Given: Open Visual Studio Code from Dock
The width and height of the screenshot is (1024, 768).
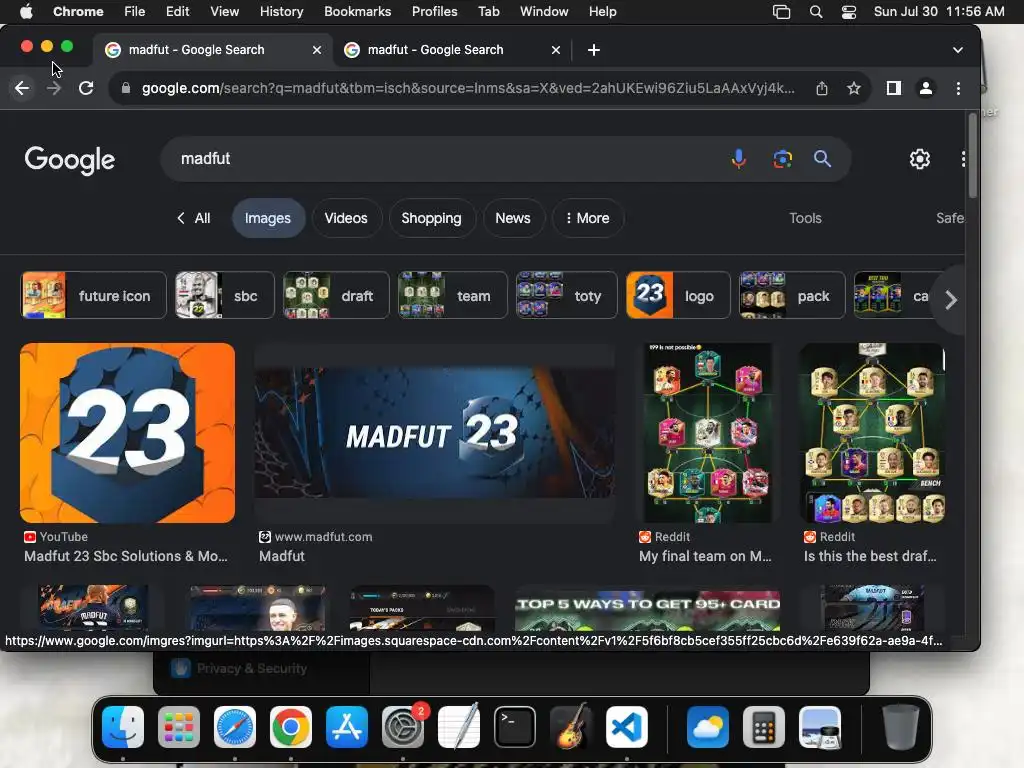Looking at the screenshot, I should (627, 727).
